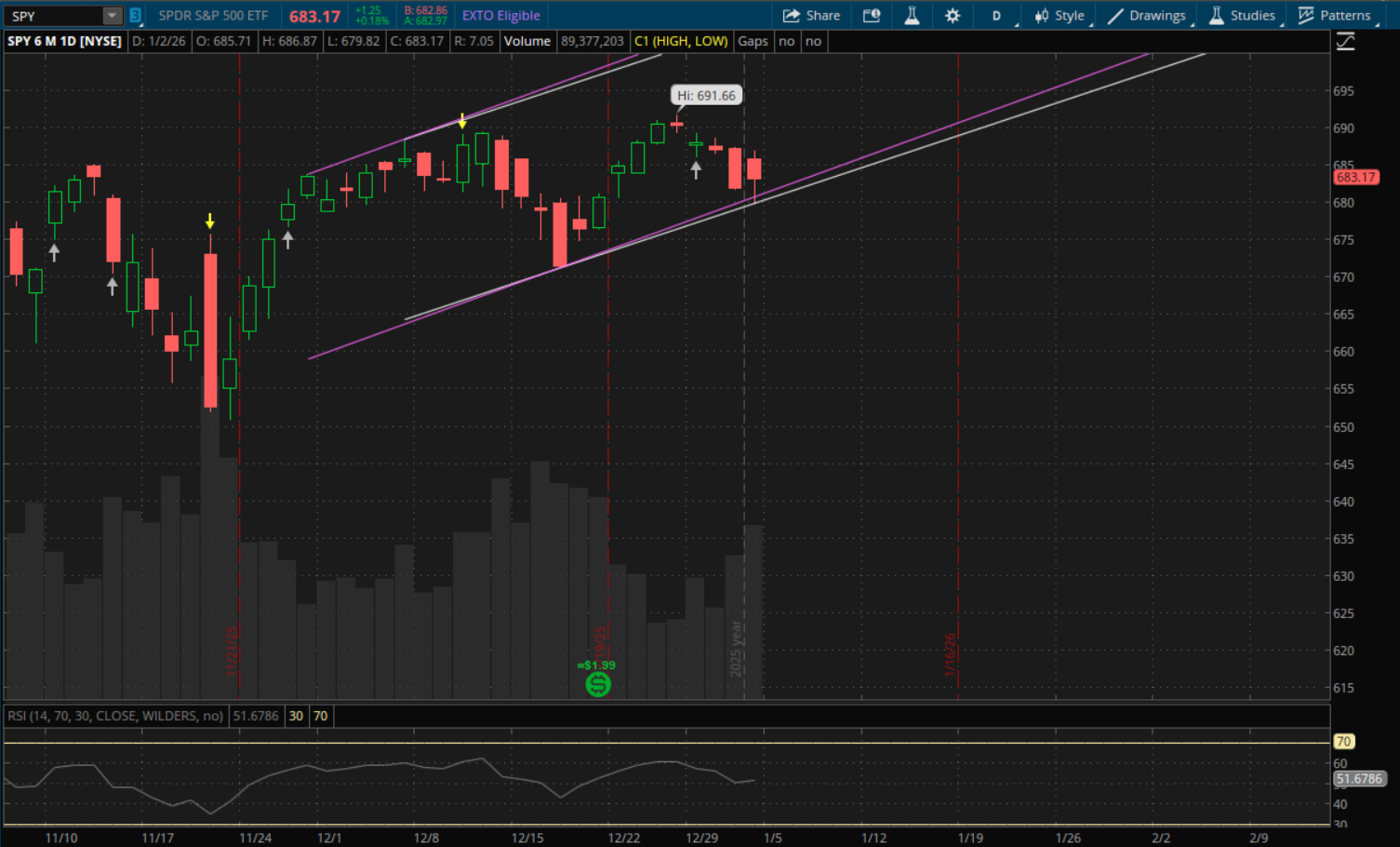This screenshot has width=1400, height=847.
Task: Click the C1 (HIGH, LOW) study label
Action: coord(681,41)
